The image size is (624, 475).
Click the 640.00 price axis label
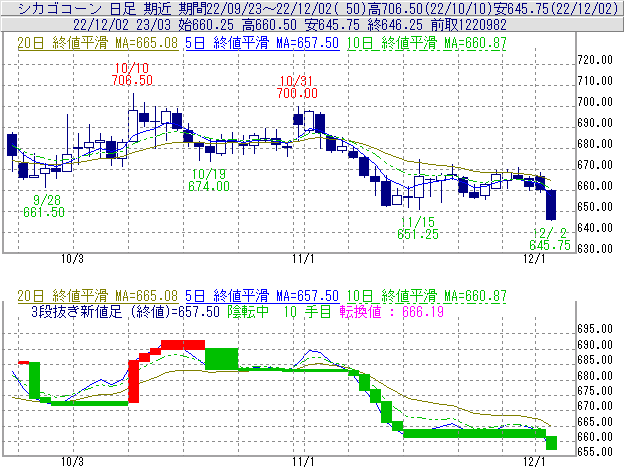click(595, 228)
